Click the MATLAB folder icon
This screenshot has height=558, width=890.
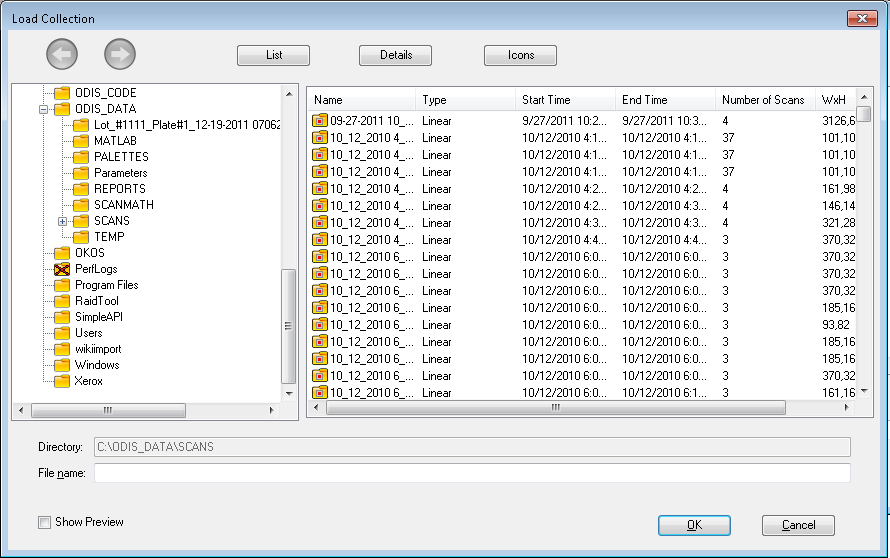(81, 141)
